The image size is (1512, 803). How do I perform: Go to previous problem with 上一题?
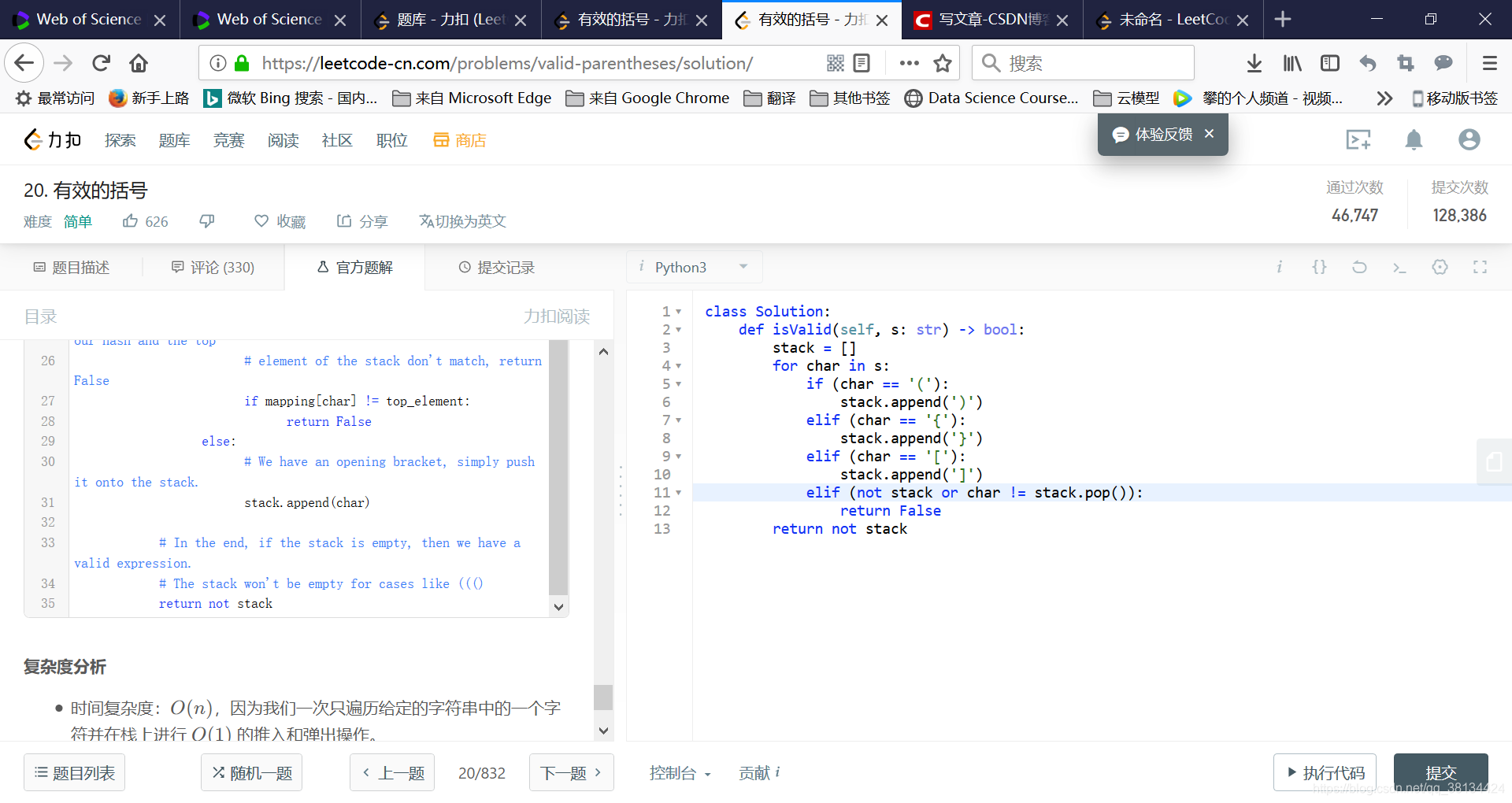[x=392, y=772]
